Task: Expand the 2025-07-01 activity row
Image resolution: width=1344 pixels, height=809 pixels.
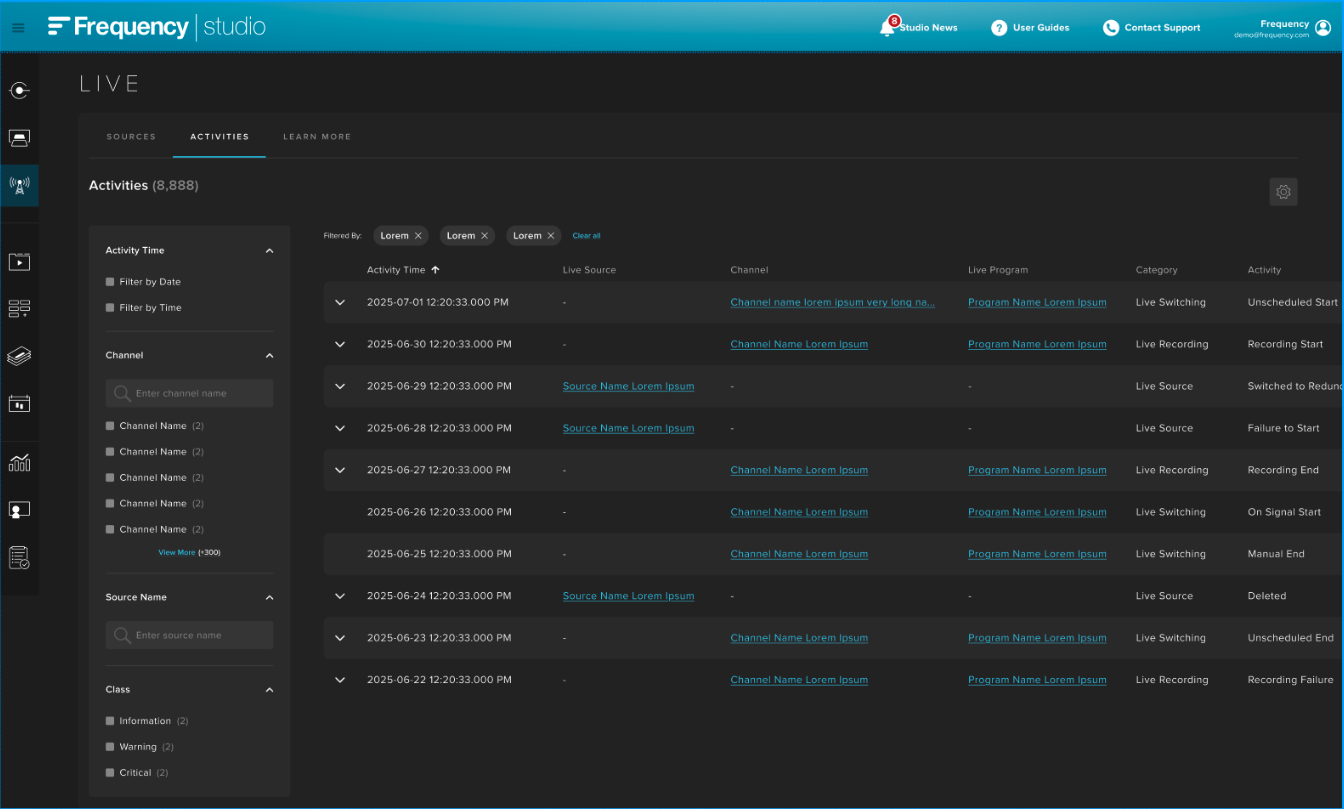Action: click(x=340, y=302)
